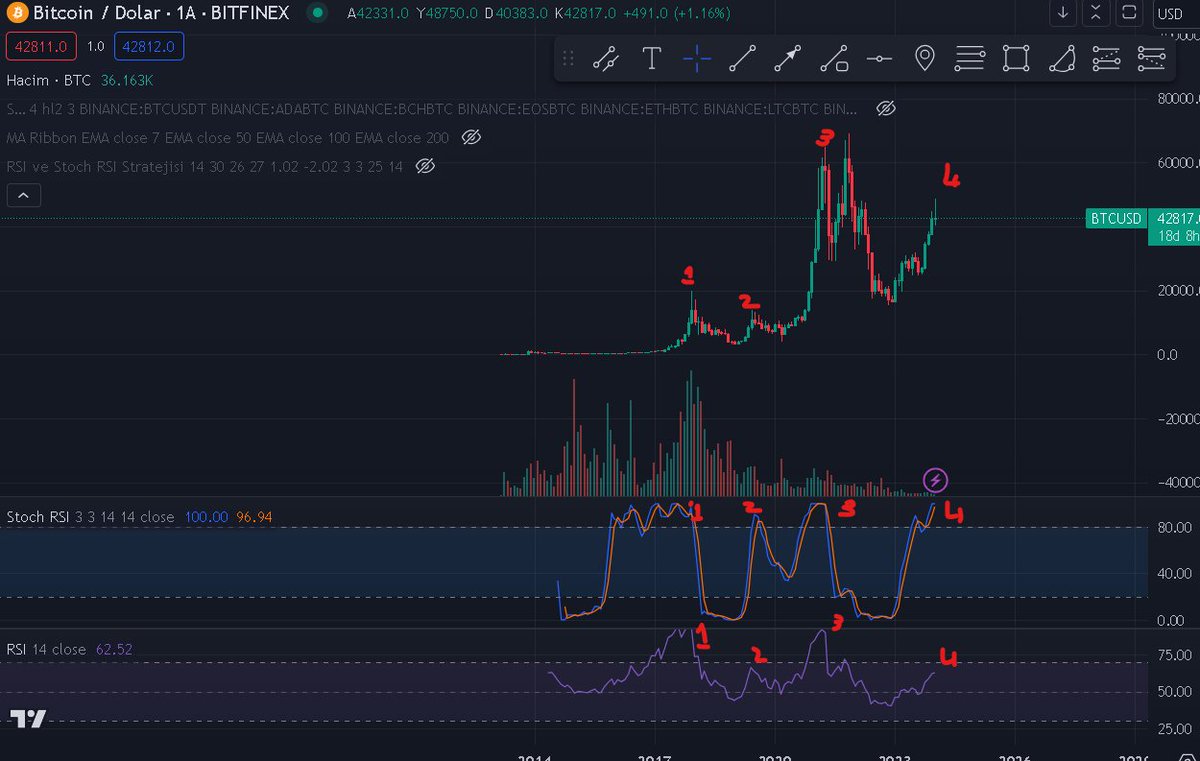The image size is (1200, 761).
Task: Show the hidden BINANCE symbols indicator
Action: [x=884, y=108]
